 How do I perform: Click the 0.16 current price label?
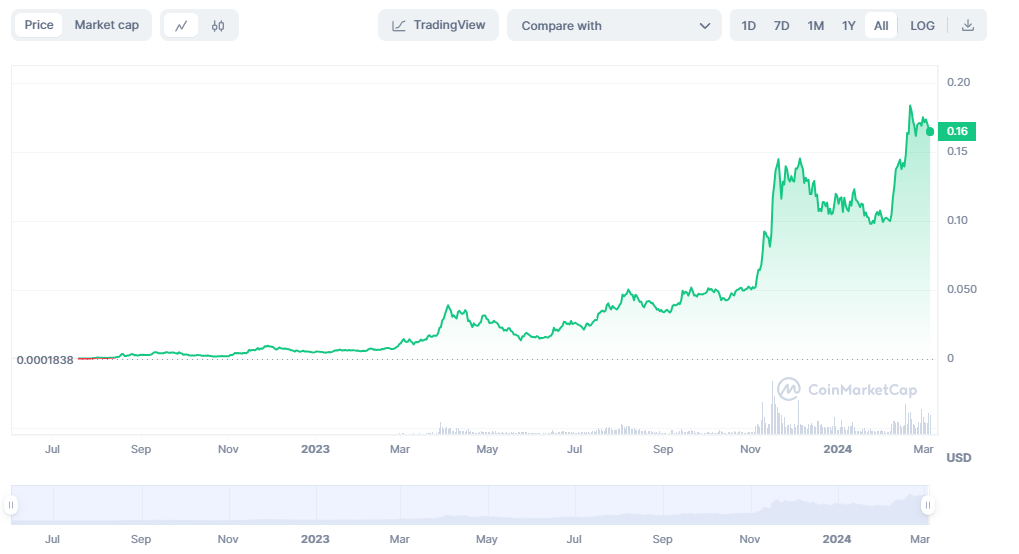click(957, 131)
